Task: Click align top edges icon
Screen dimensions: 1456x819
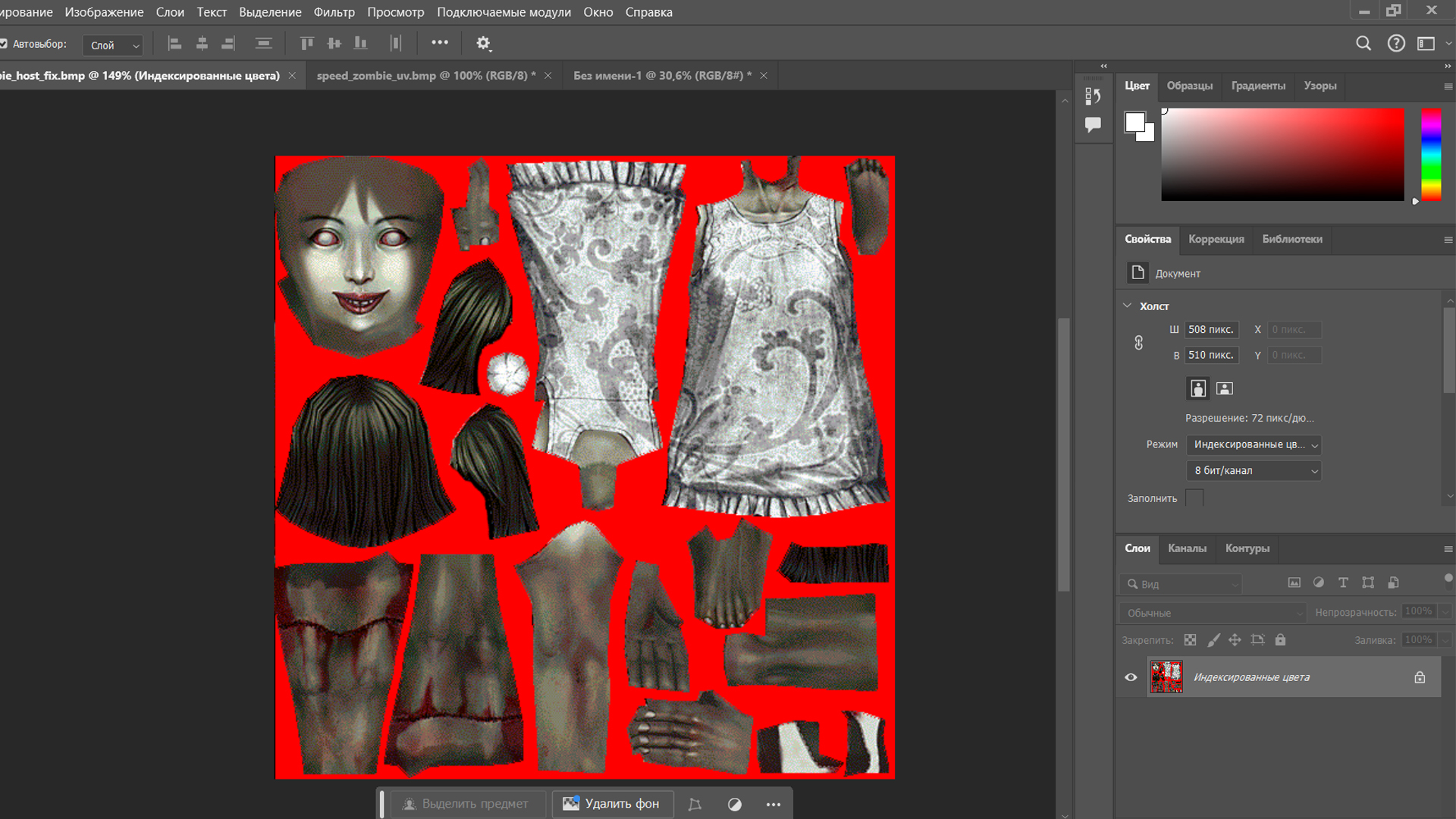Action: tap(306, 43)
